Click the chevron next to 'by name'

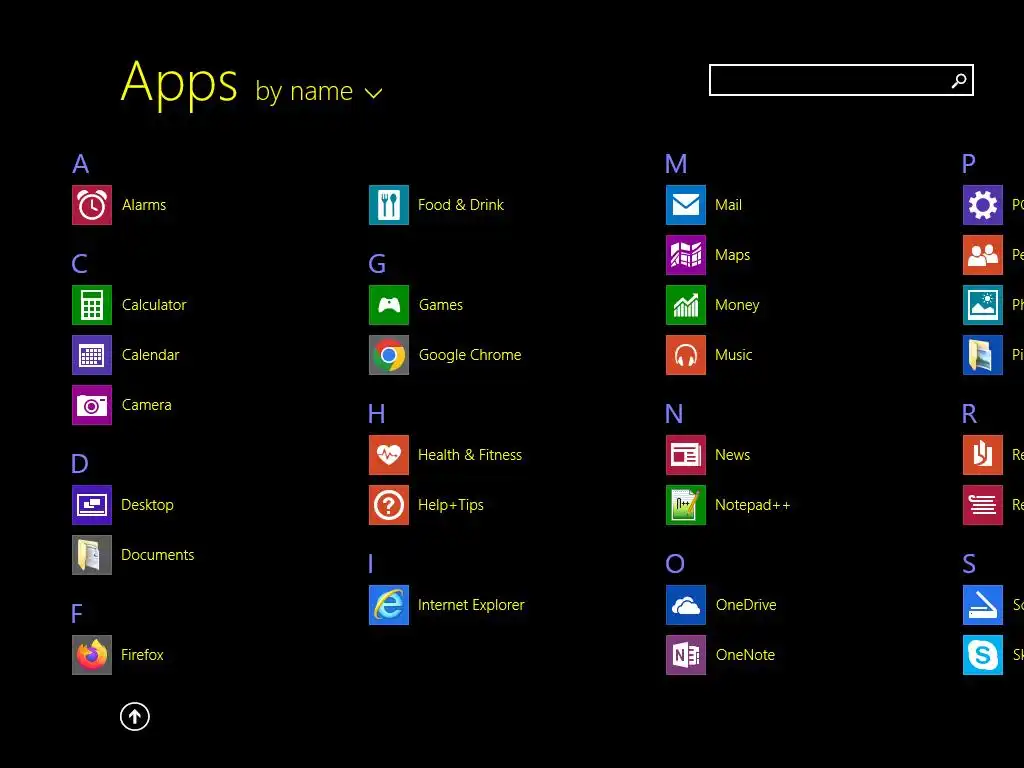click(374, 93)
